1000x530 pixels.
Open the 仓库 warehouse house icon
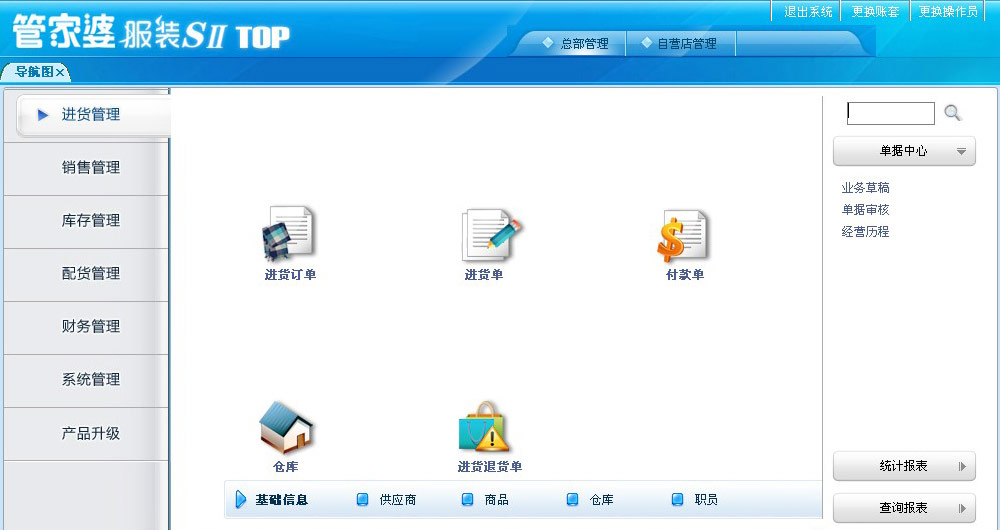coord(286,428)
